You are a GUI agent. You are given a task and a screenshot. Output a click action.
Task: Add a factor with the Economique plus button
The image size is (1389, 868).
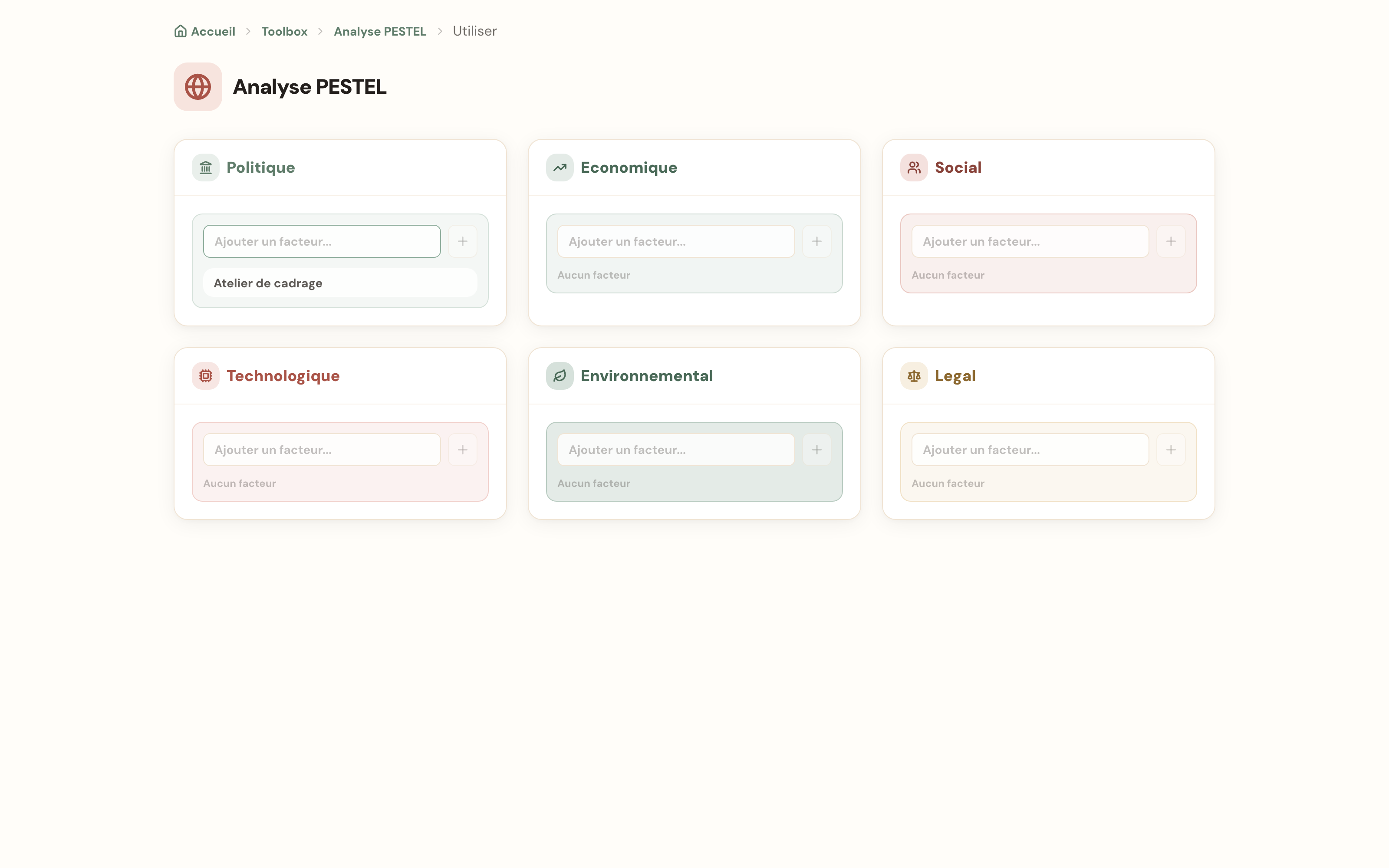tap(817, 241)
